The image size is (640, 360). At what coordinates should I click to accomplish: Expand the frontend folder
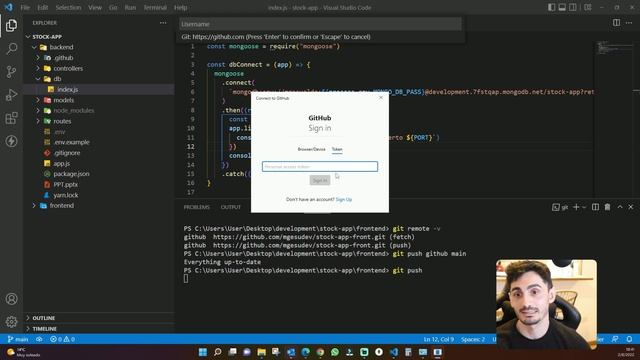(34, 206)
